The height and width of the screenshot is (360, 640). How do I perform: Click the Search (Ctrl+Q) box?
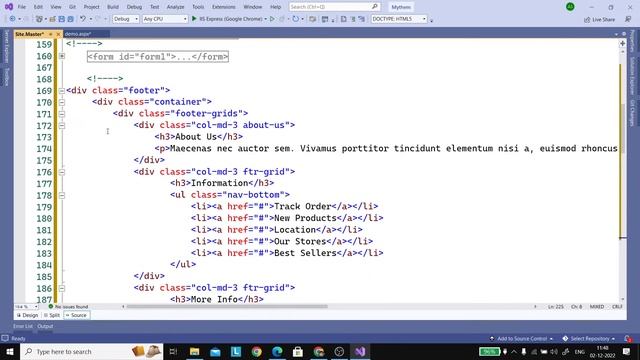(x=335, y=7)
